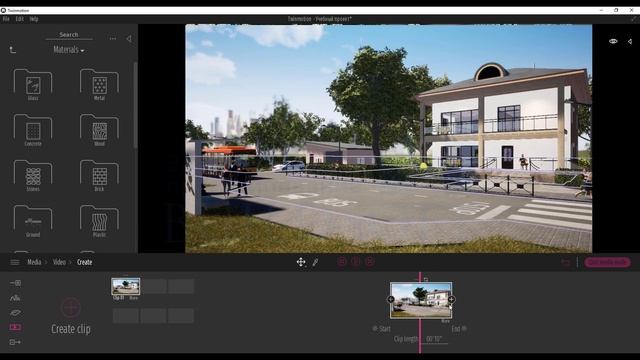640x360 pixels.
Task: Minimize the Twinmotion window
Action: (601, 10)
